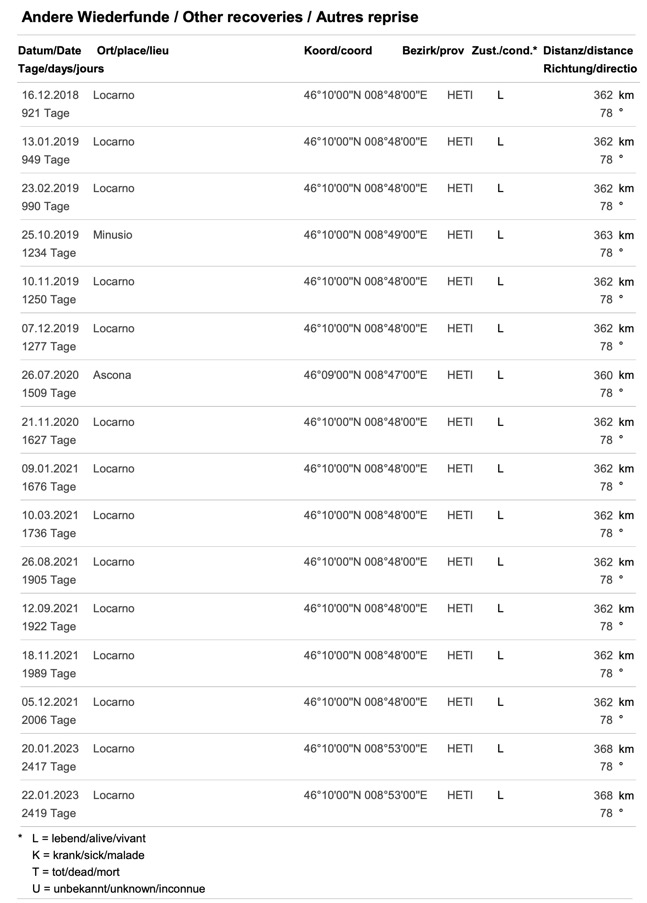Select the "Ort/place/lieu" column header
This screenshot has width=647, height=903.
pyautogui.click(x=133, y=51)
